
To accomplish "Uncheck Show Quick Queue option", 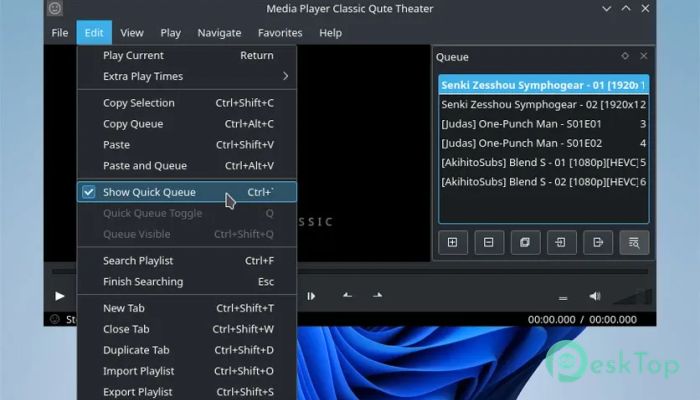I will 187,192.
